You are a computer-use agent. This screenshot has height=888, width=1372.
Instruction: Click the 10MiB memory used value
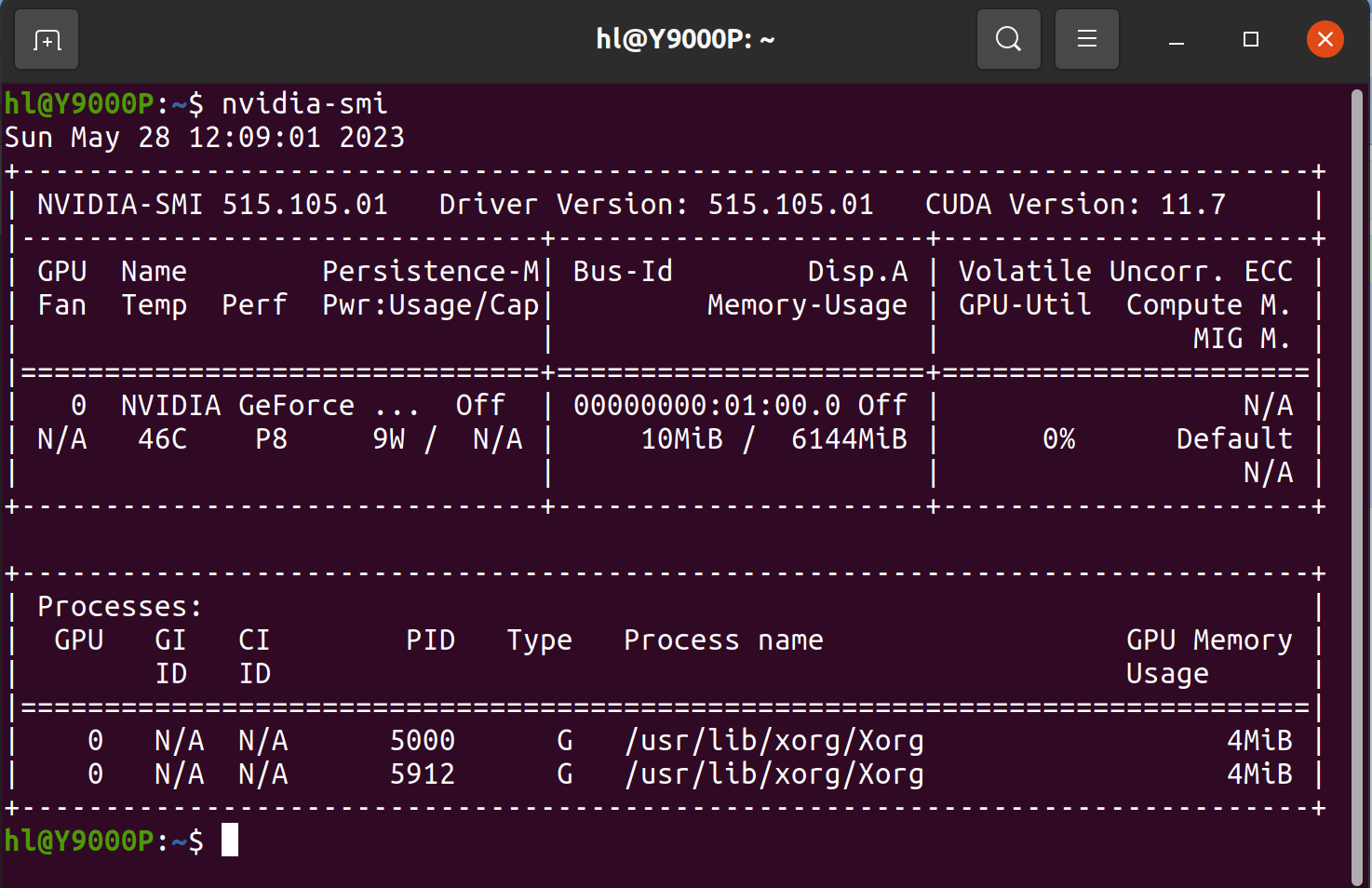coord(681,438)
